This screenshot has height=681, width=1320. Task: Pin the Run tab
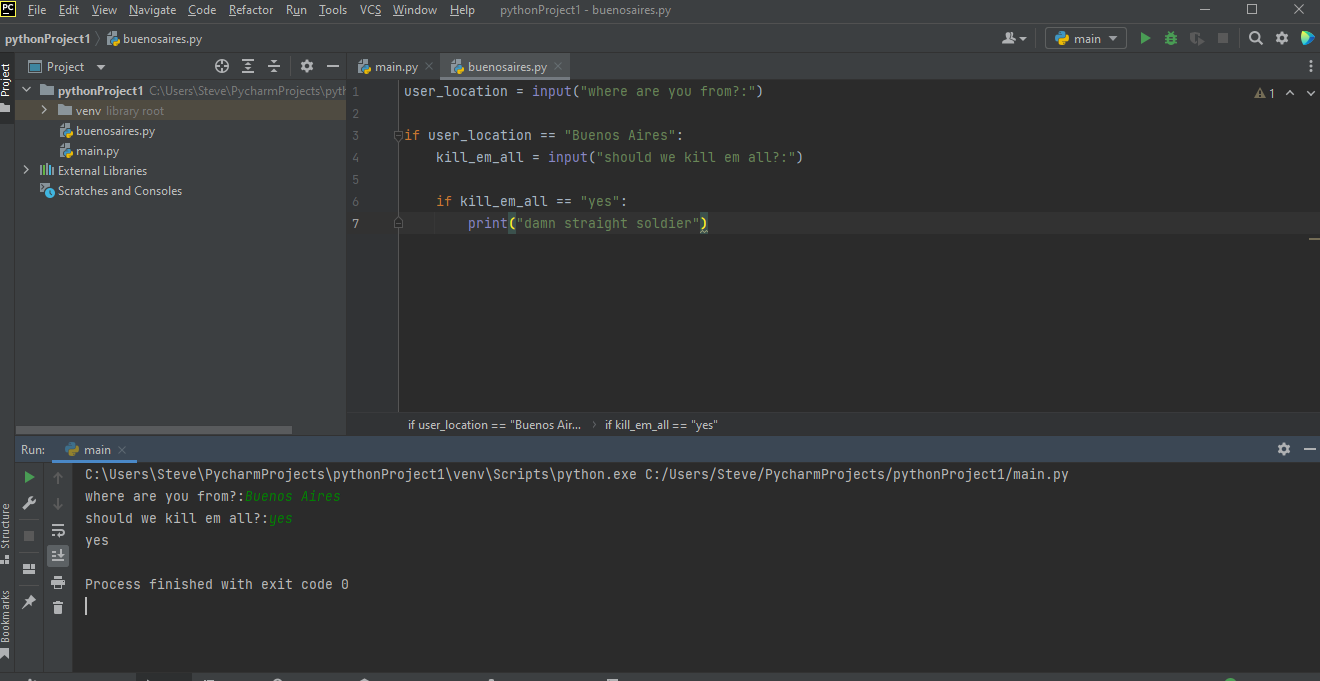pos(29,602)
